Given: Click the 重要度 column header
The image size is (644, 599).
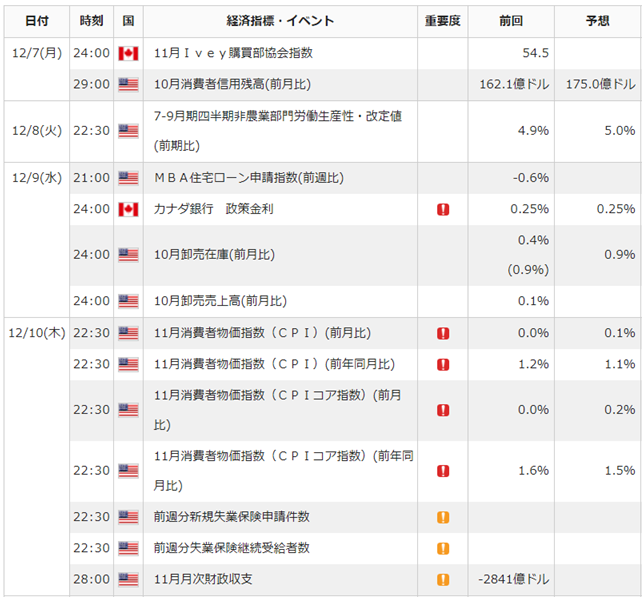Looking at the screenshot, I should [x=443, y=21].
